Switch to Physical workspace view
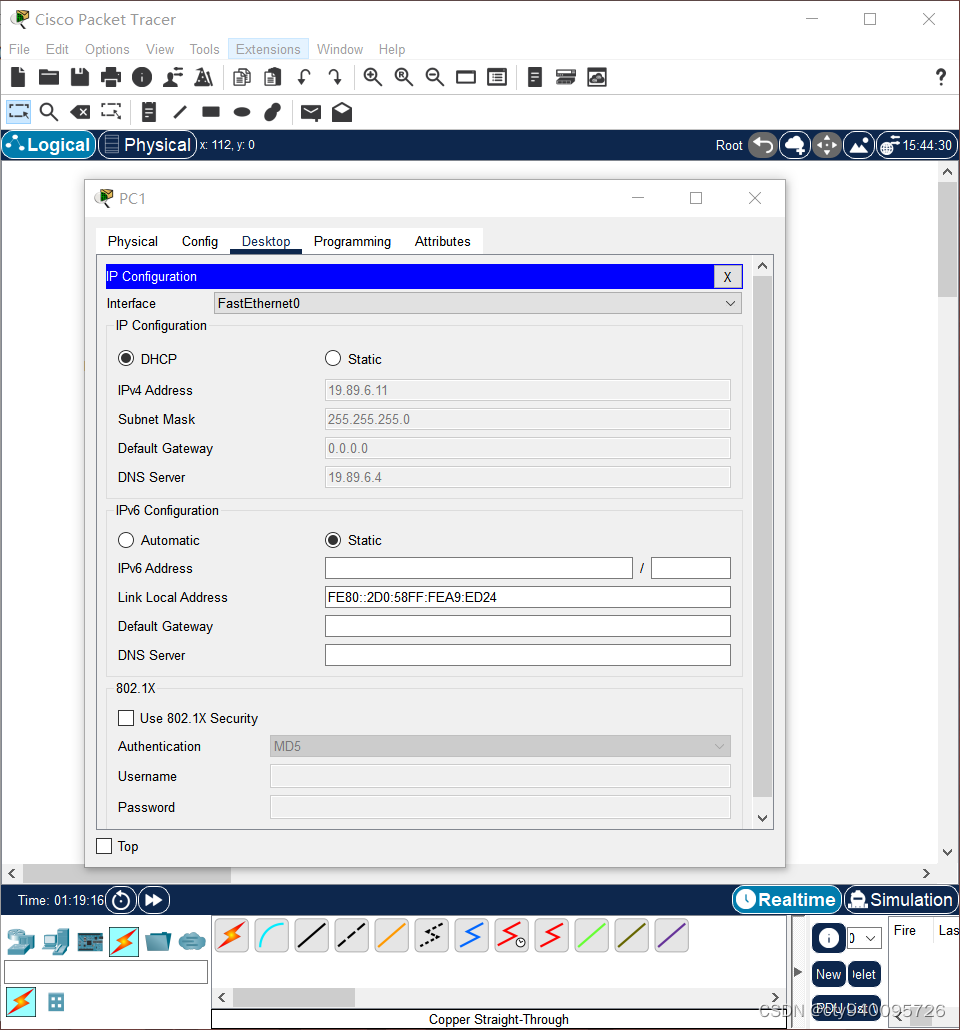 click(148, 145)
